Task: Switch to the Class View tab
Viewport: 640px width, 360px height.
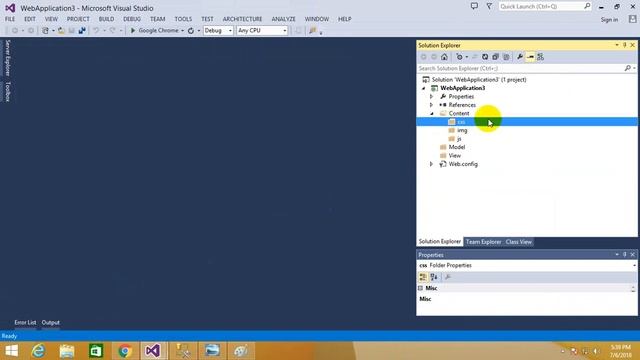Action: (x=518, y=242)
